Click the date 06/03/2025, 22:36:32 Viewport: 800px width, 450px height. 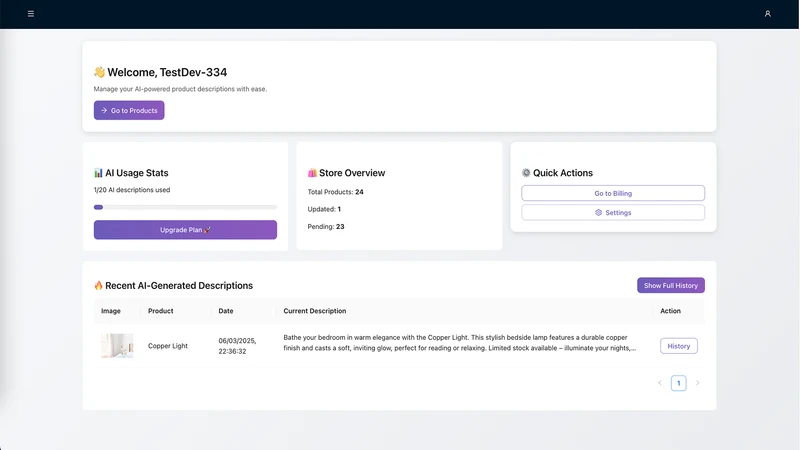pyautogui.click(x=237, y=346)
